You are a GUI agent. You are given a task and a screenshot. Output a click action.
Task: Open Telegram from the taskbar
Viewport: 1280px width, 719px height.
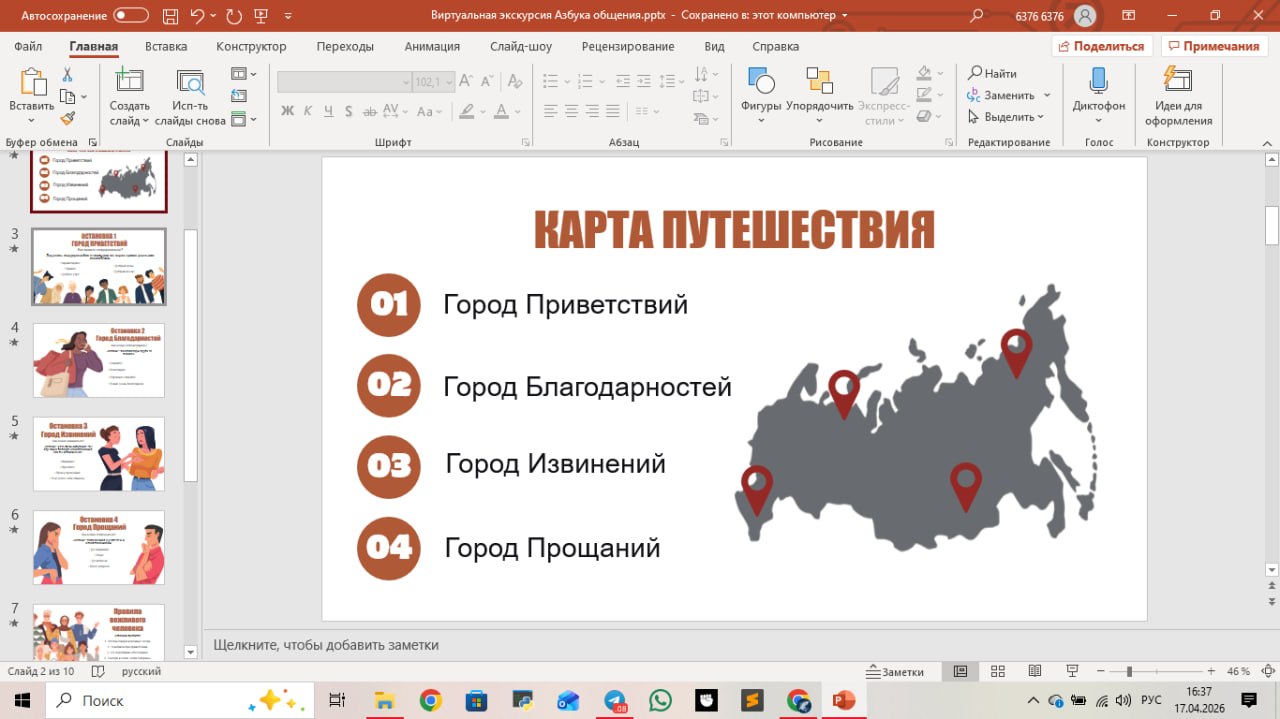click(x=614, y=700)
